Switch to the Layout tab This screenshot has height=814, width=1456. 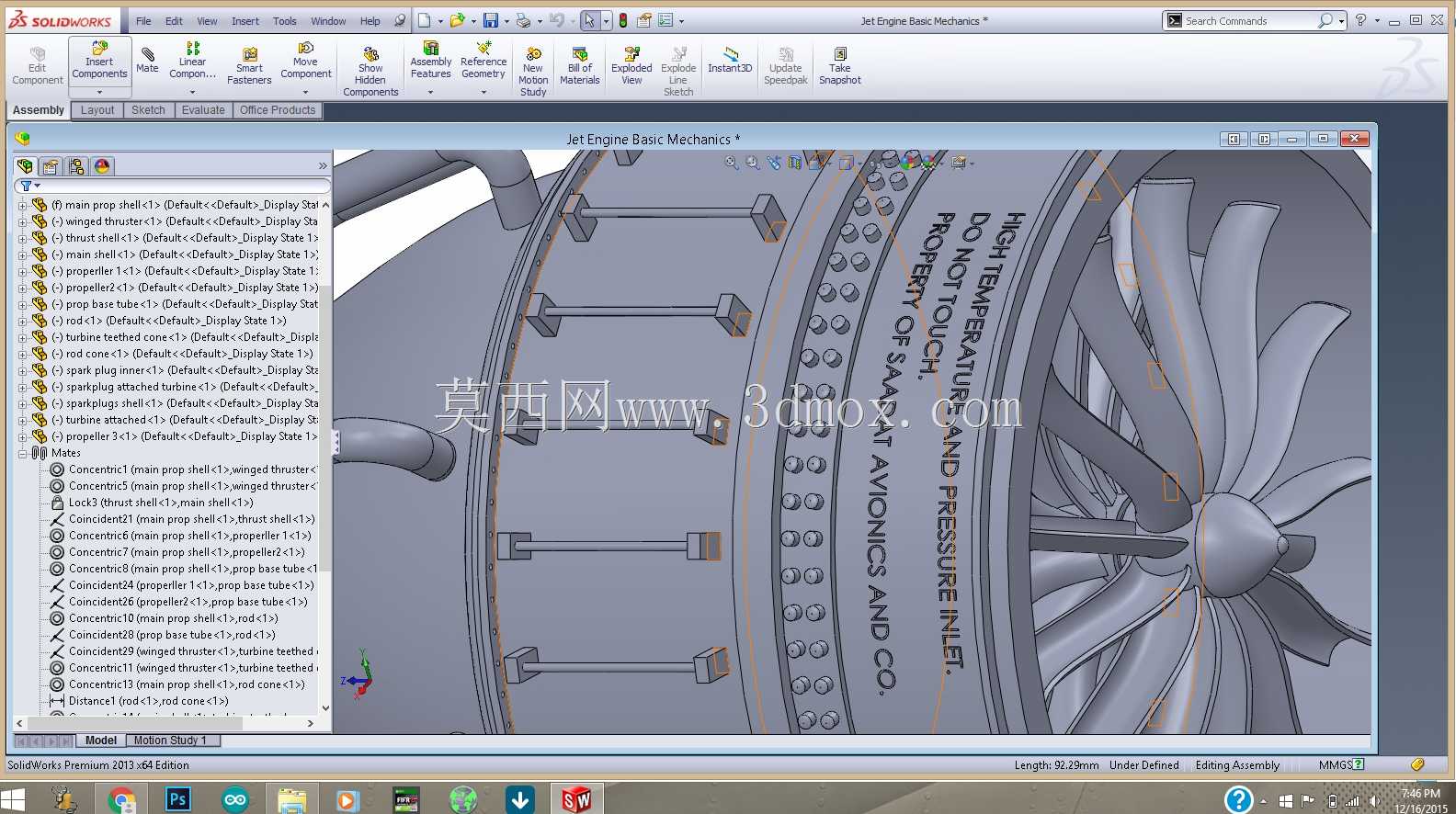pos(97,110)
